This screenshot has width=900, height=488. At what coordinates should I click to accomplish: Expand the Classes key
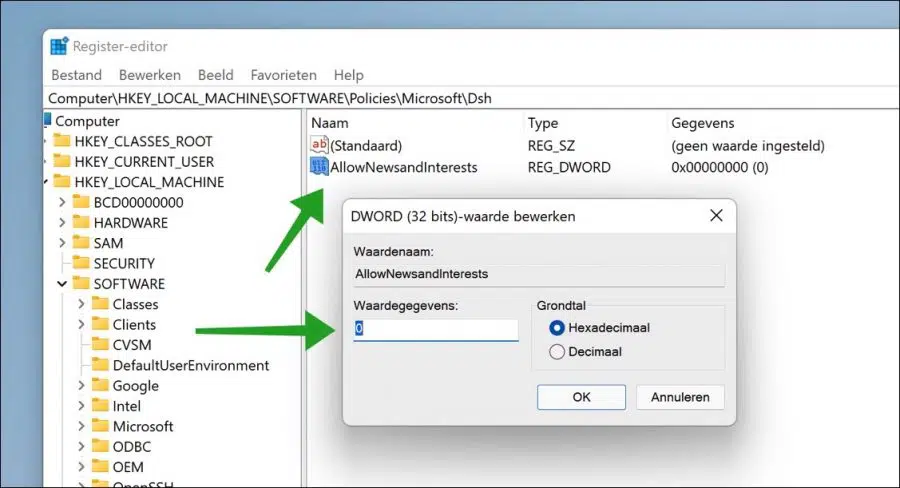[x=81, y=304]
